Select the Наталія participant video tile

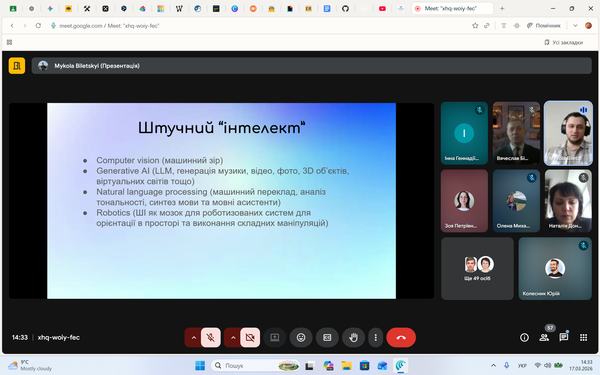tap(568, 201)
